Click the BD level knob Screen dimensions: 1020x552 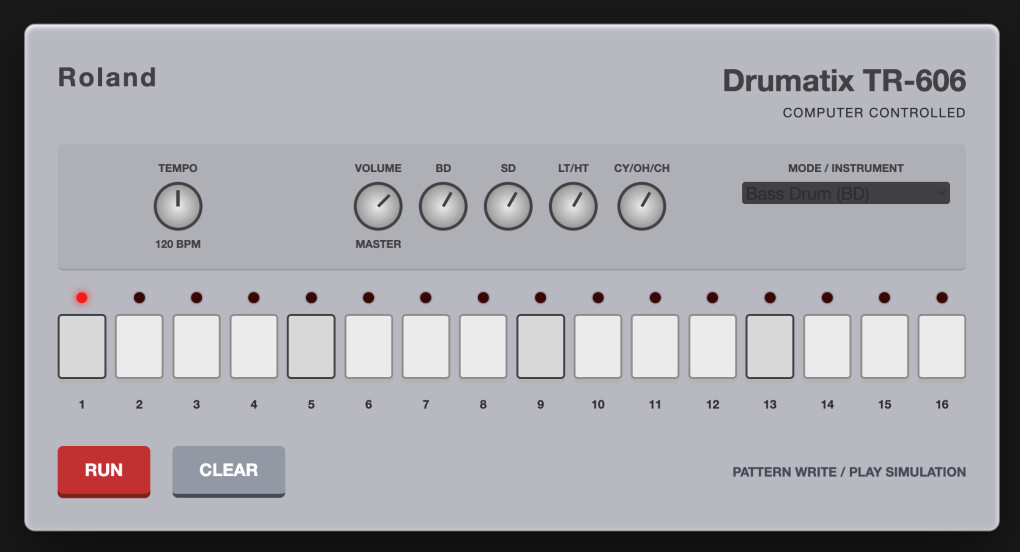pos(443,206)
